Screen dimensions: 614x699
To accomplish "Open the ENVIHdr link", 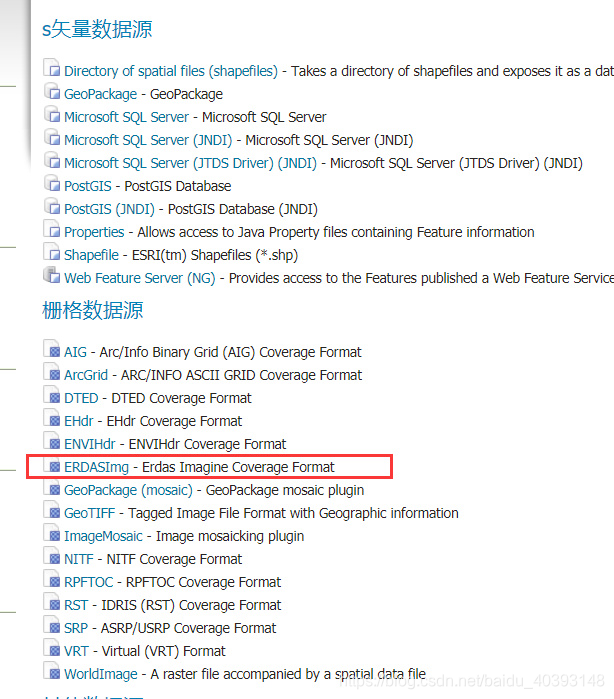I will 90,444.
